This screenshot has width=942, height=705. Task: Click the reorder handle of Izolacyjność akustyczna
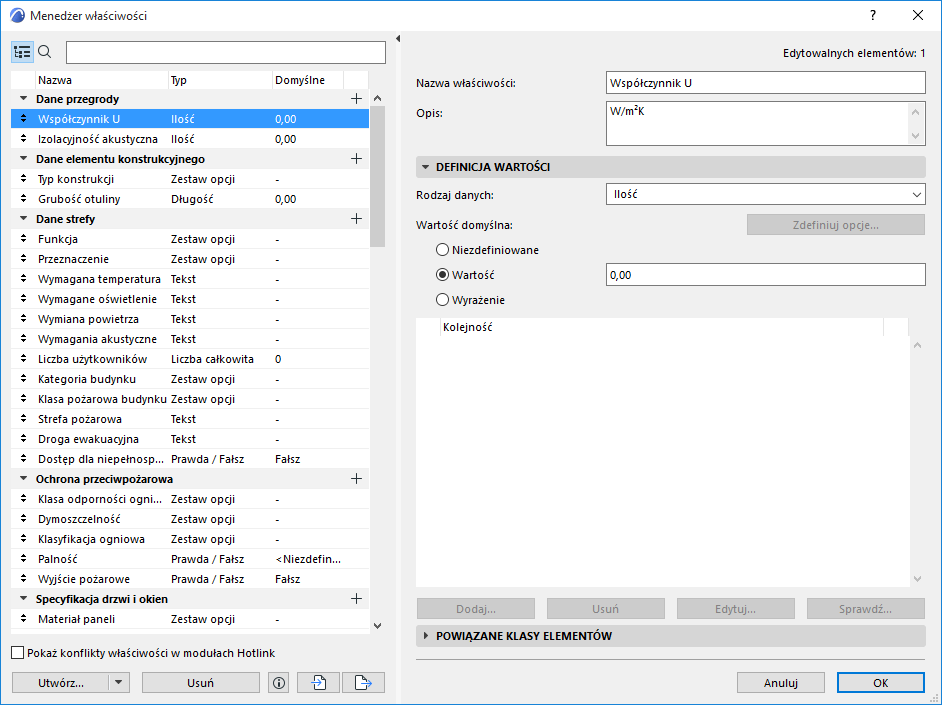click(23, 139)
